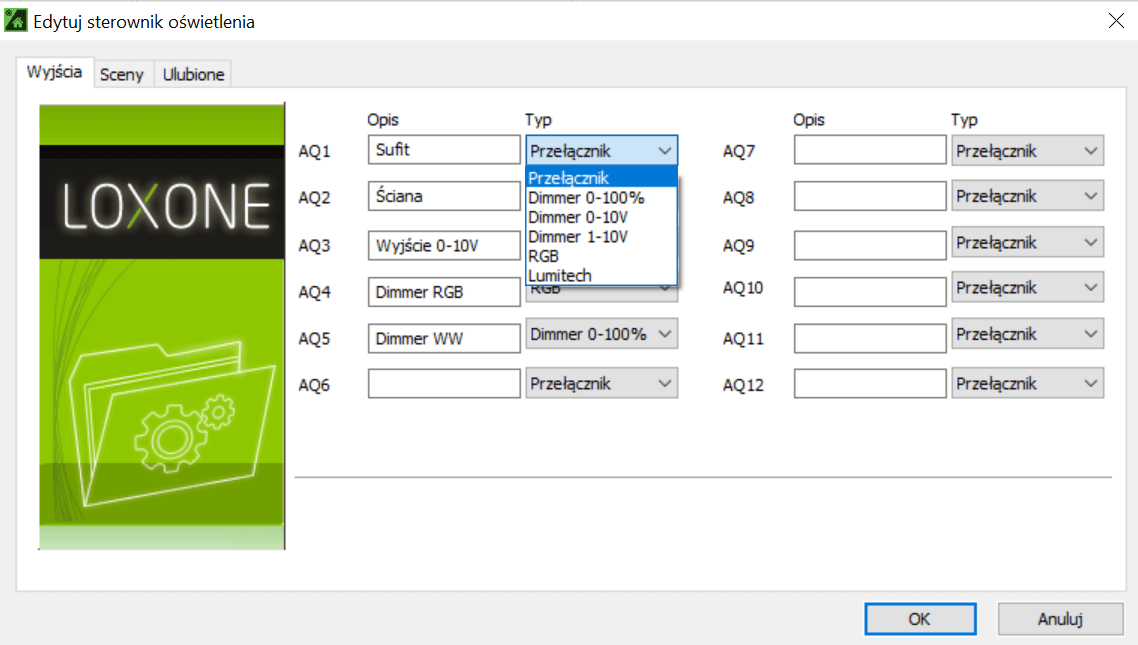Choose Lumitech from the type list
1138x645 pixels.
click(x=560, y=275)
